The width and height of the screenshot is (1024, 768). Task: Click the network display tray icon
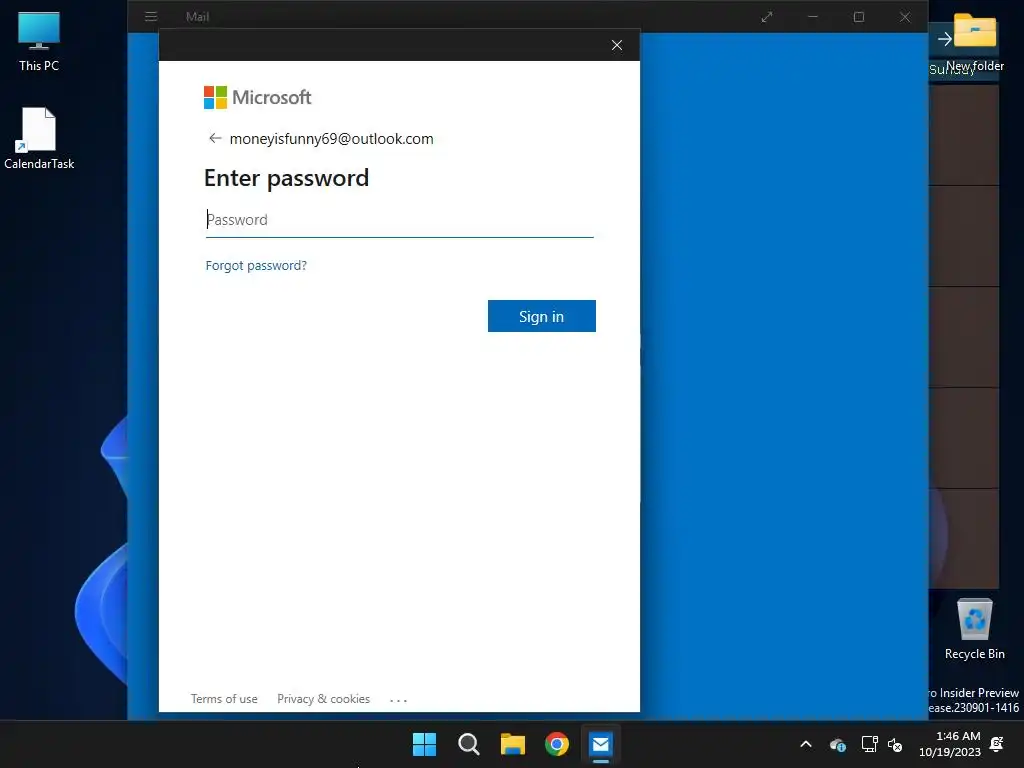[869, 744]
